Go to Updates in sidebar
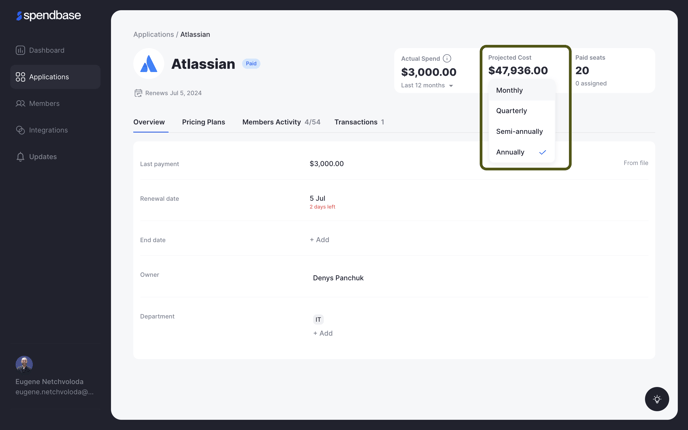 coord(55,157)
